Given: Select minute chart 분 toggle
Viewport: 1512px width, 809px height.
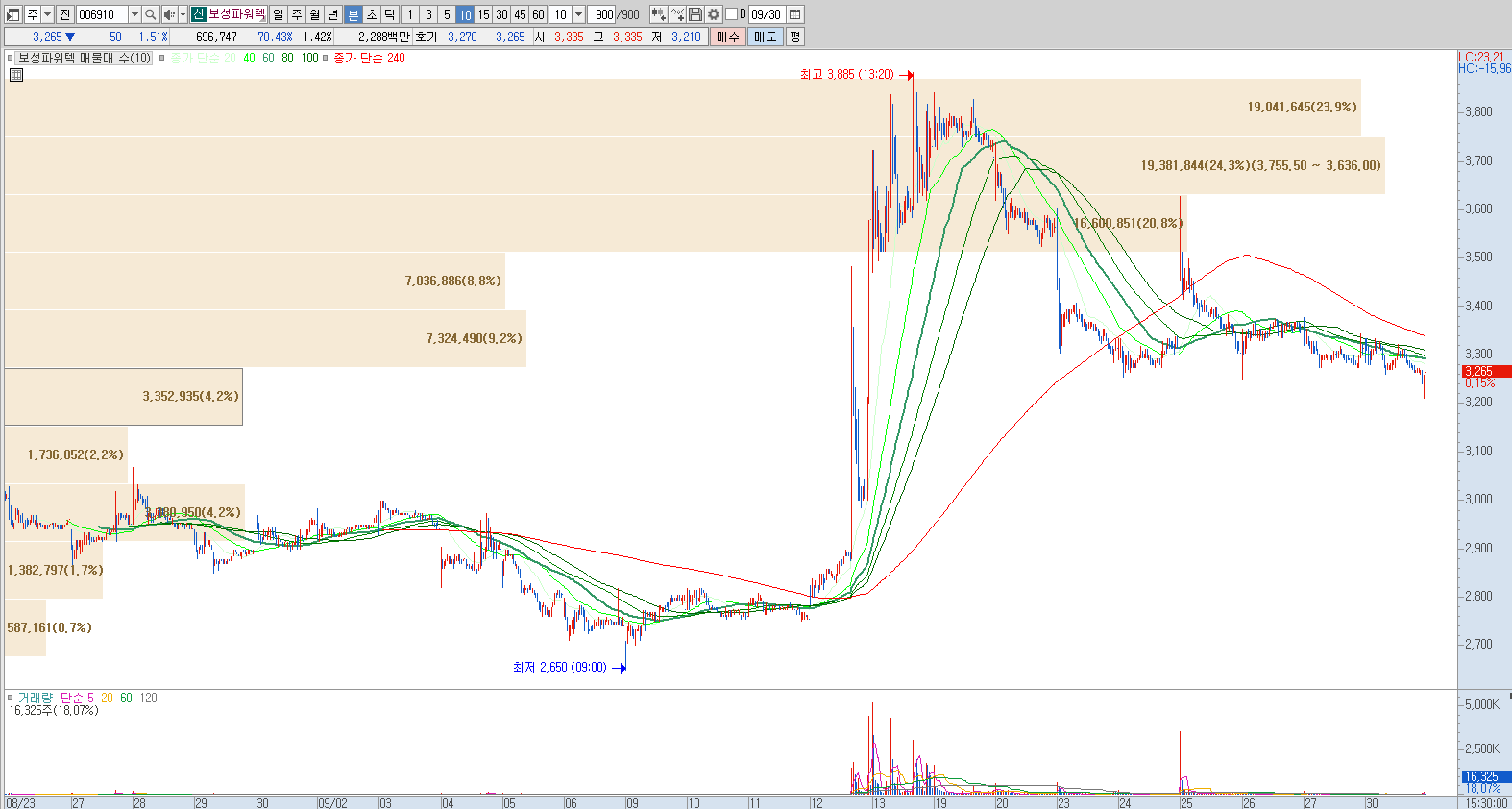Looking at the screenshot, I should tap(353, 14).
